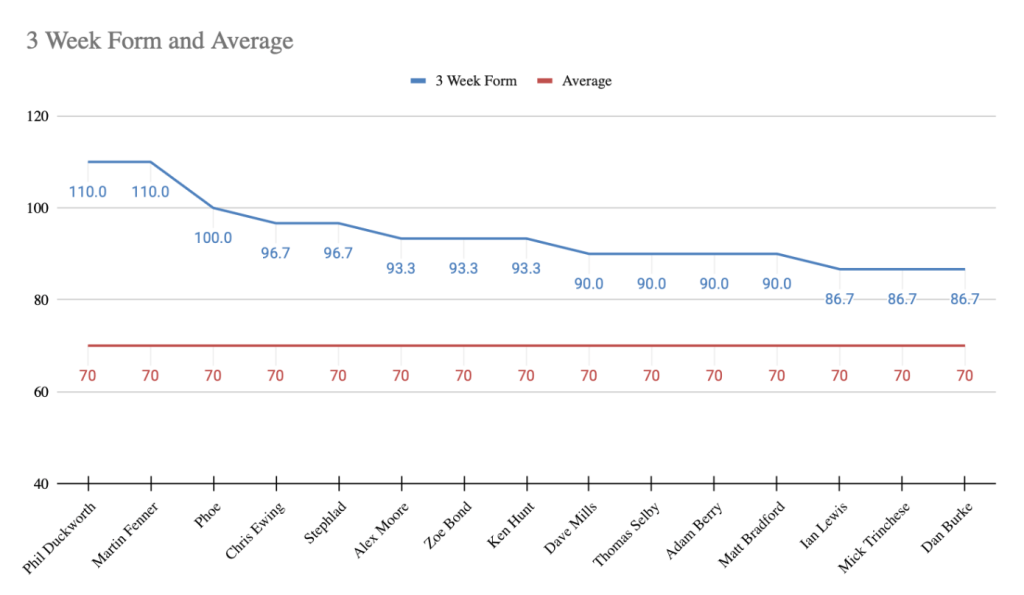Click the 120 y-axis value label
This screenshot has height=595, width=1024.
[41, 116]
